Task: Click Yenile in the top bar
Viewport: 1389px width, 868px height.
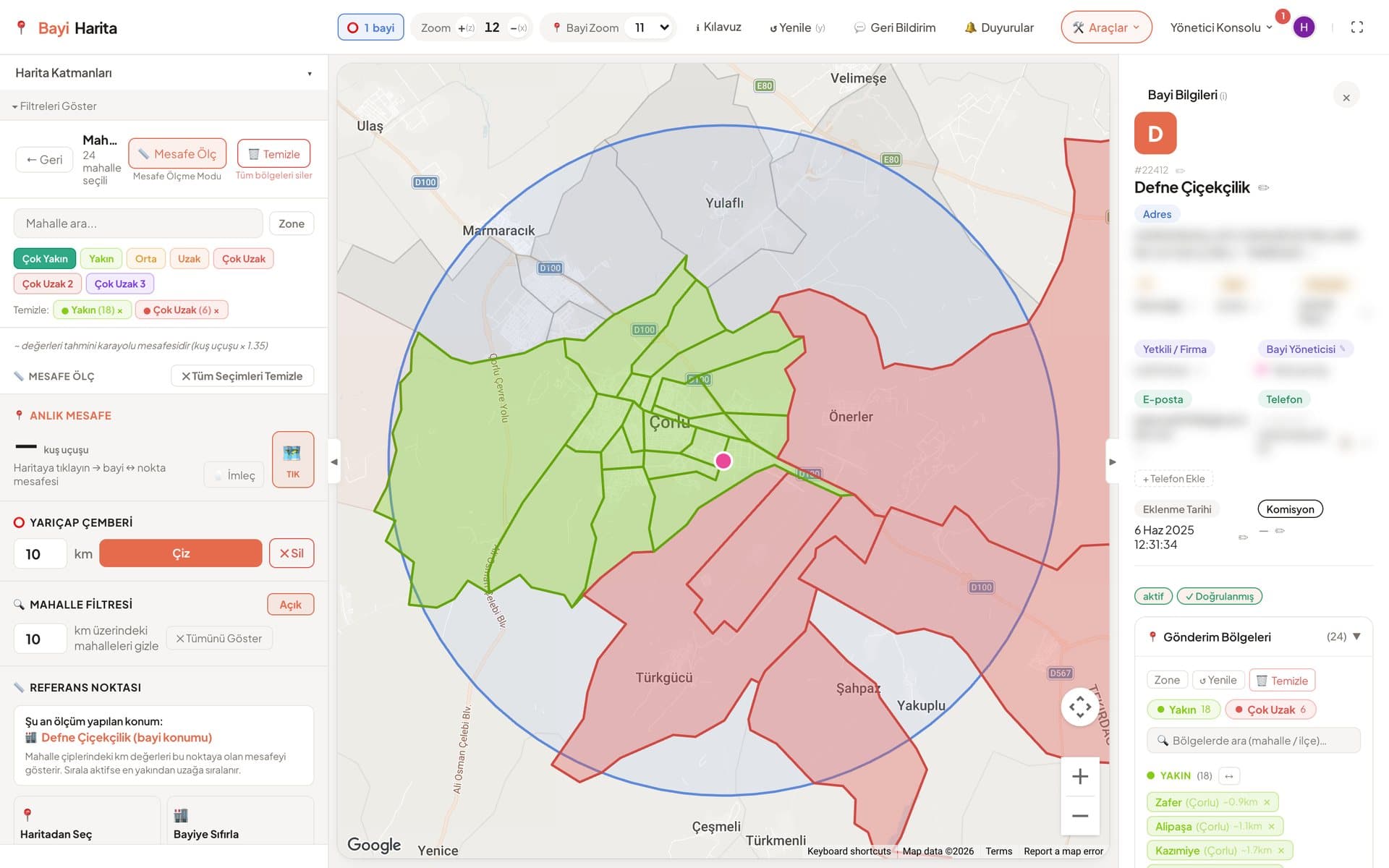Action: [797, 27]
